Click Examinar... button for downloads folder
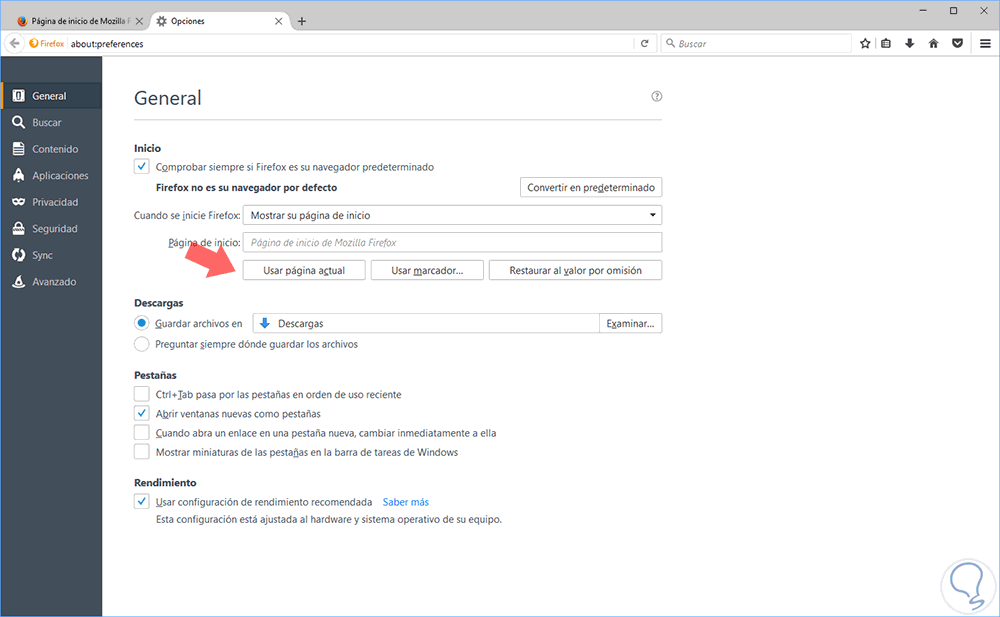Image resolution: width=1000 pixels, height=617 pixels. tap(630, 323)
